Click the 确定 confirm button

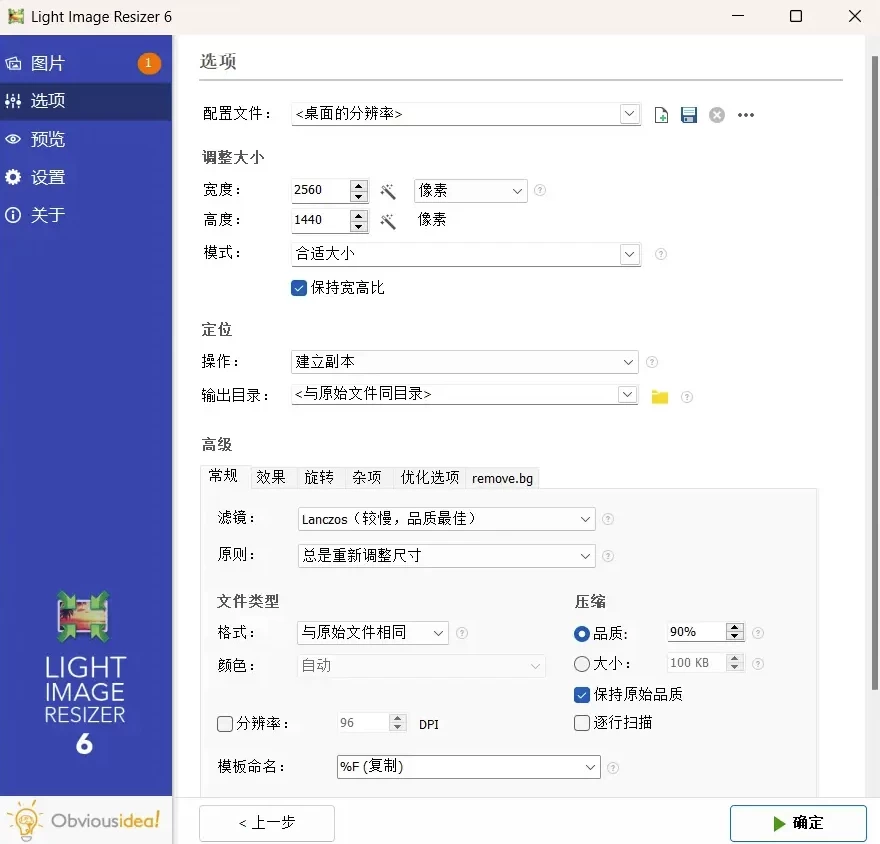tap(798, 823)
